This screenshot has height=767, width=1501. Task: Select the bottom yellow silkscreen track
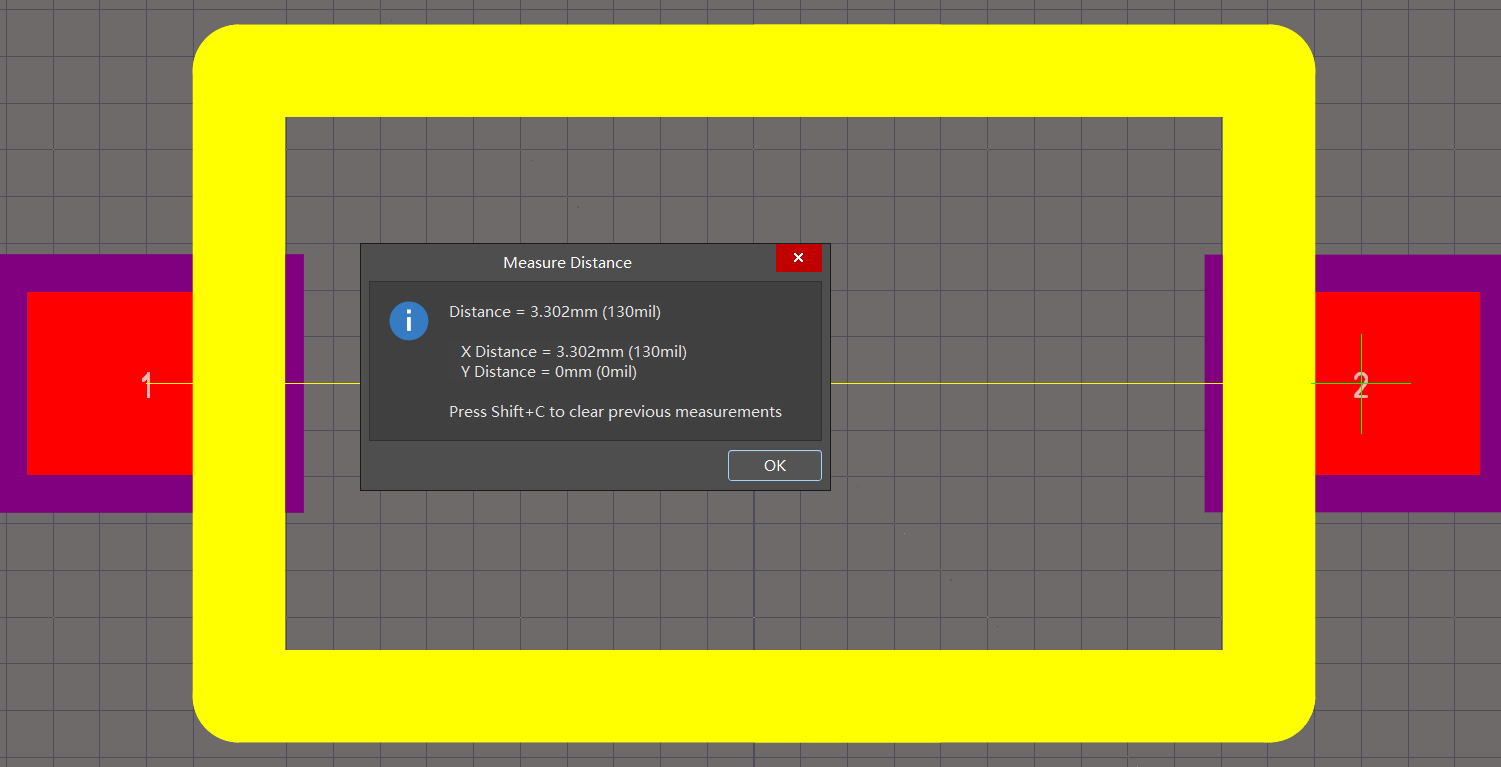click(750, 696)
